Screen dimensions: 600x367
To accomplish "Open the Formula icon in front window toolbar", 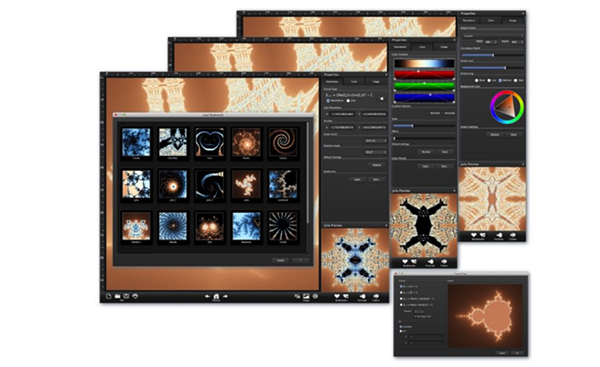I will [362, 296].
